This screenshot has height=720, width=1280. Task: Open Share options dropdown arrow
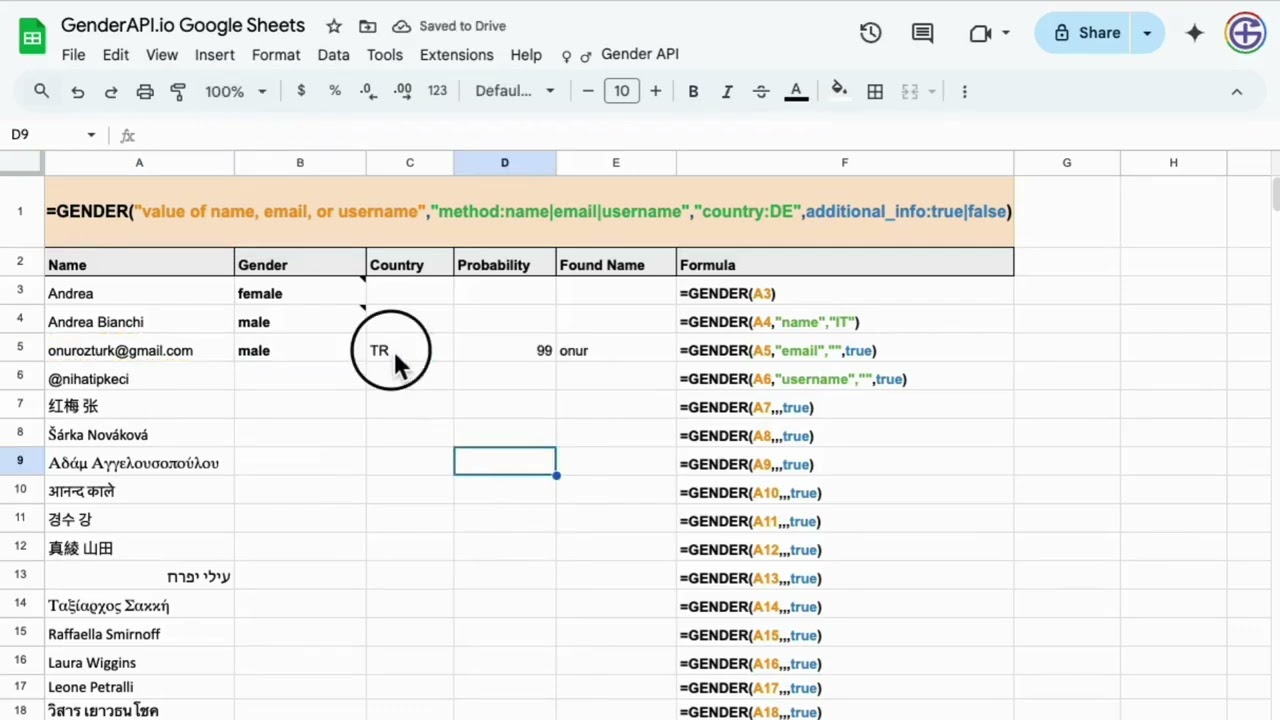pyautogui.click(x=1147, y=33)
